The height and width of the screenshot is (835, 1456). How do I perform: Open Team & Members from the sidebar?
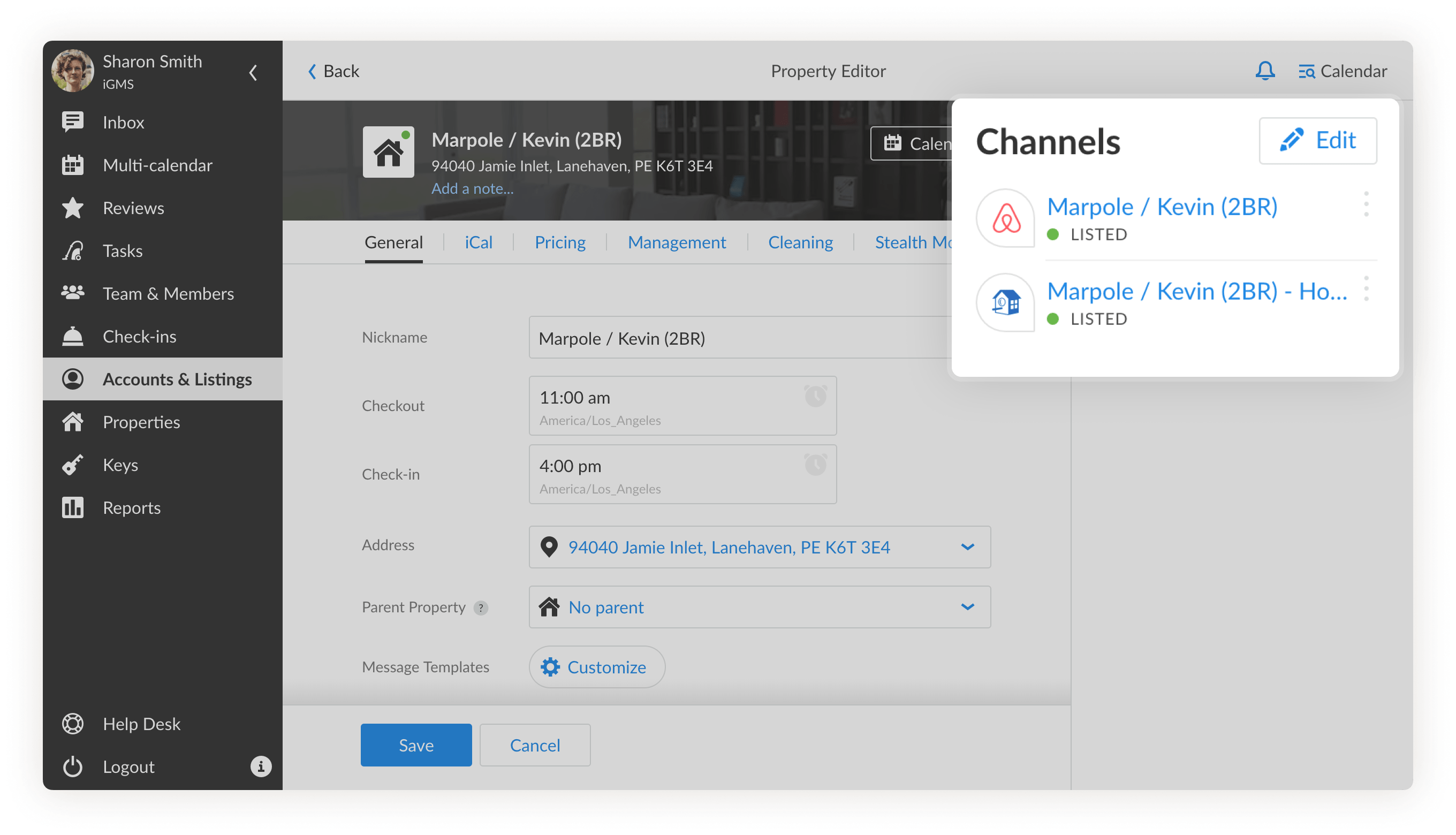click(163, 293)
